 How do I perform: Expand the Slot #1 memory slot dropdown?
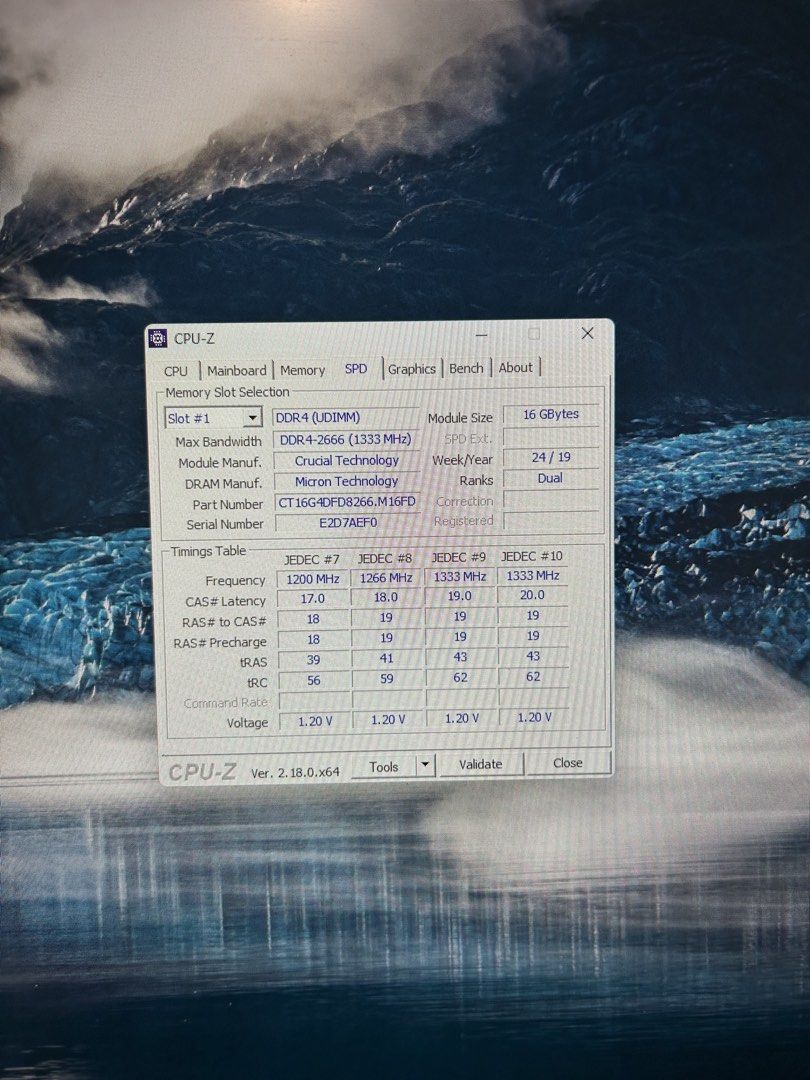(253, 418)
